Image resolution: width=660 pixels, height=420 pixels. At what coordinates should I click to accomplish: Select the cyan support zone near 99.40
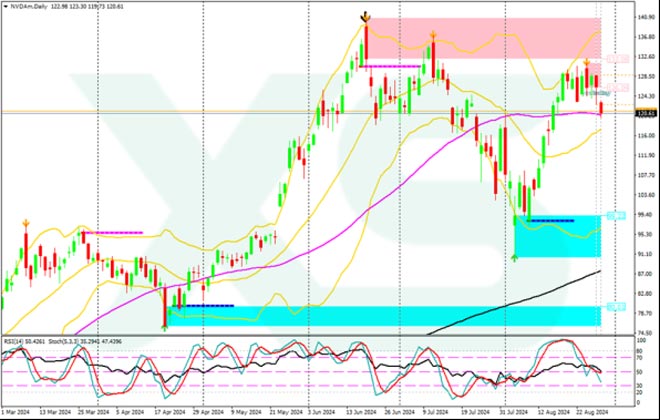555,235
